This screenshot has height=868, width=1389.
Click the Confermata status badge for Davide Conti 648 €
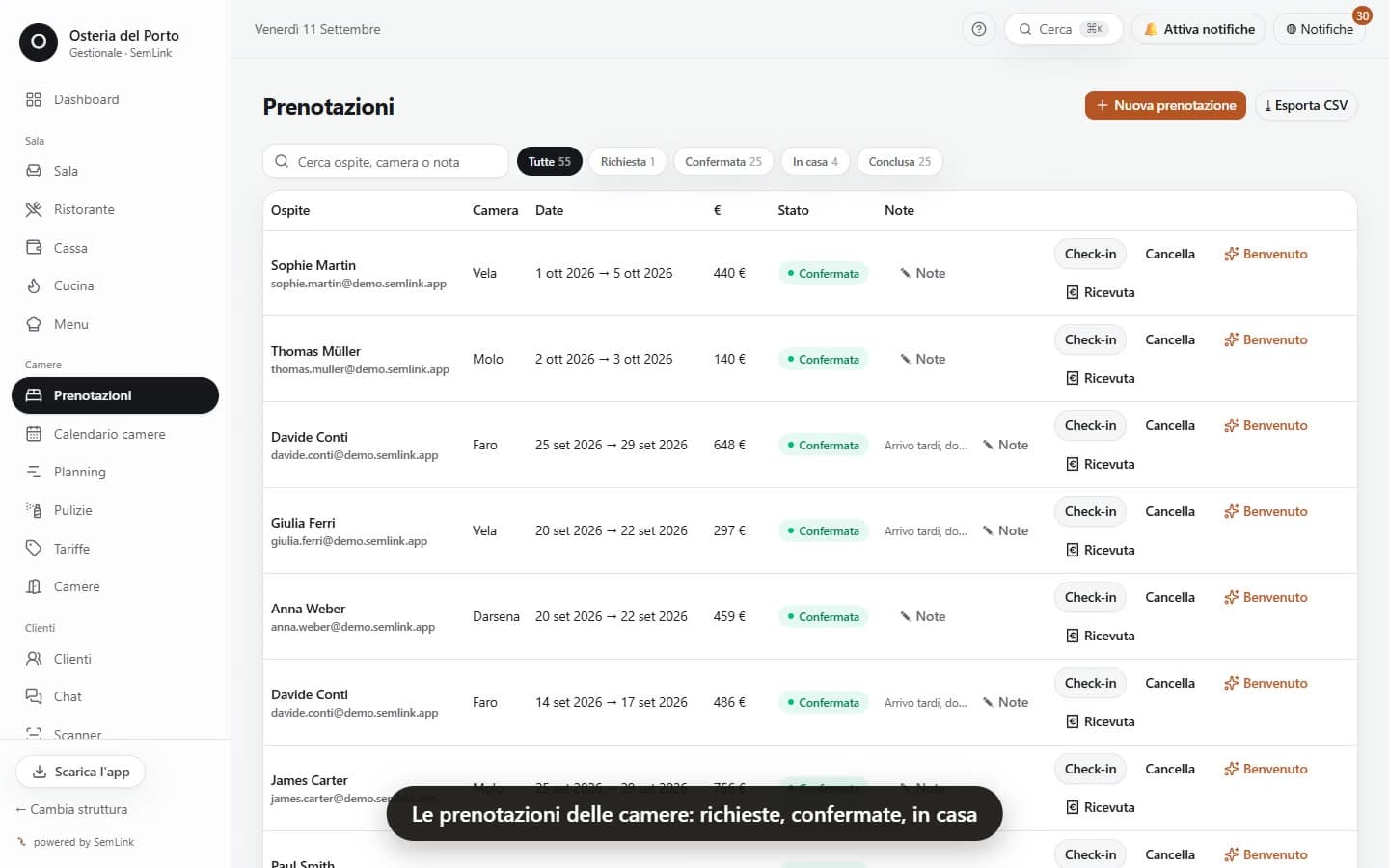click(x=823, y=445)
